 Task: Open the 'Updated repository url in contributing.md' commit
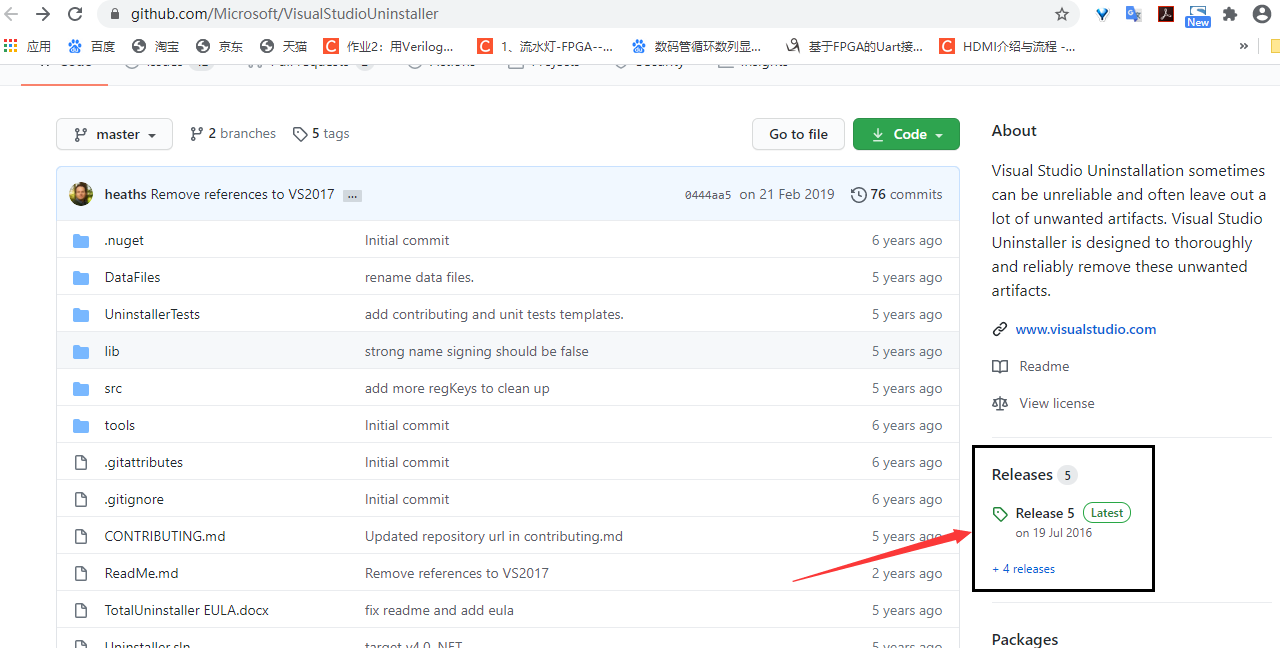pyautogui.click(x=494, y=536)
